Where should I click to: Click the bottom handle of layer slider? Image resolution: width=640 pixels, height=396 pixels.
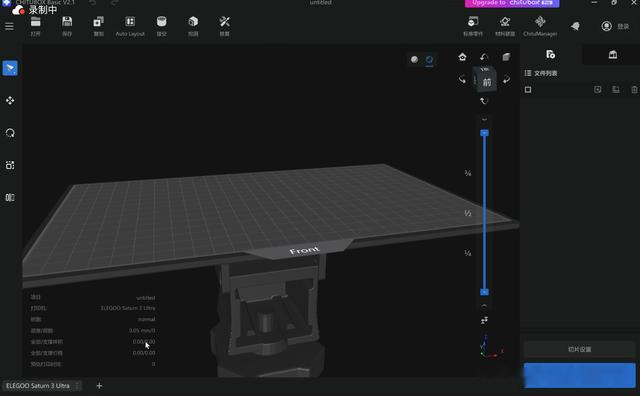tap(484, 292)
